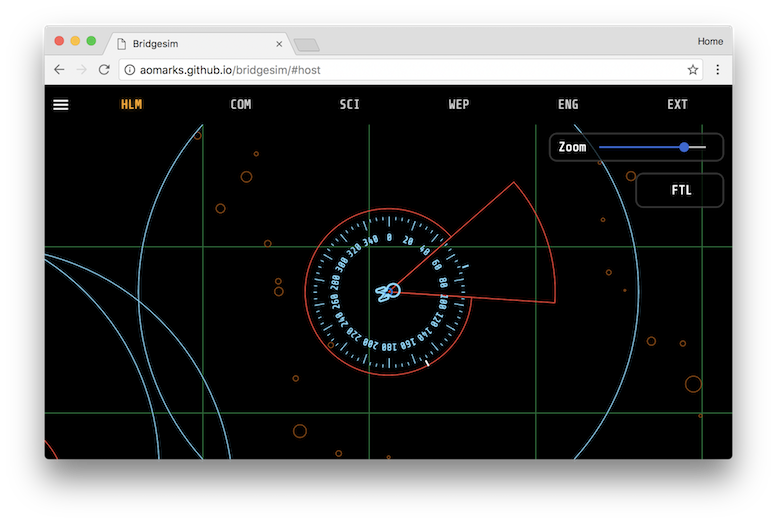The width and height of the screenshot is (777, 523).
Task: Click the white heading marker on the compass ring
Action: point(427,363)
